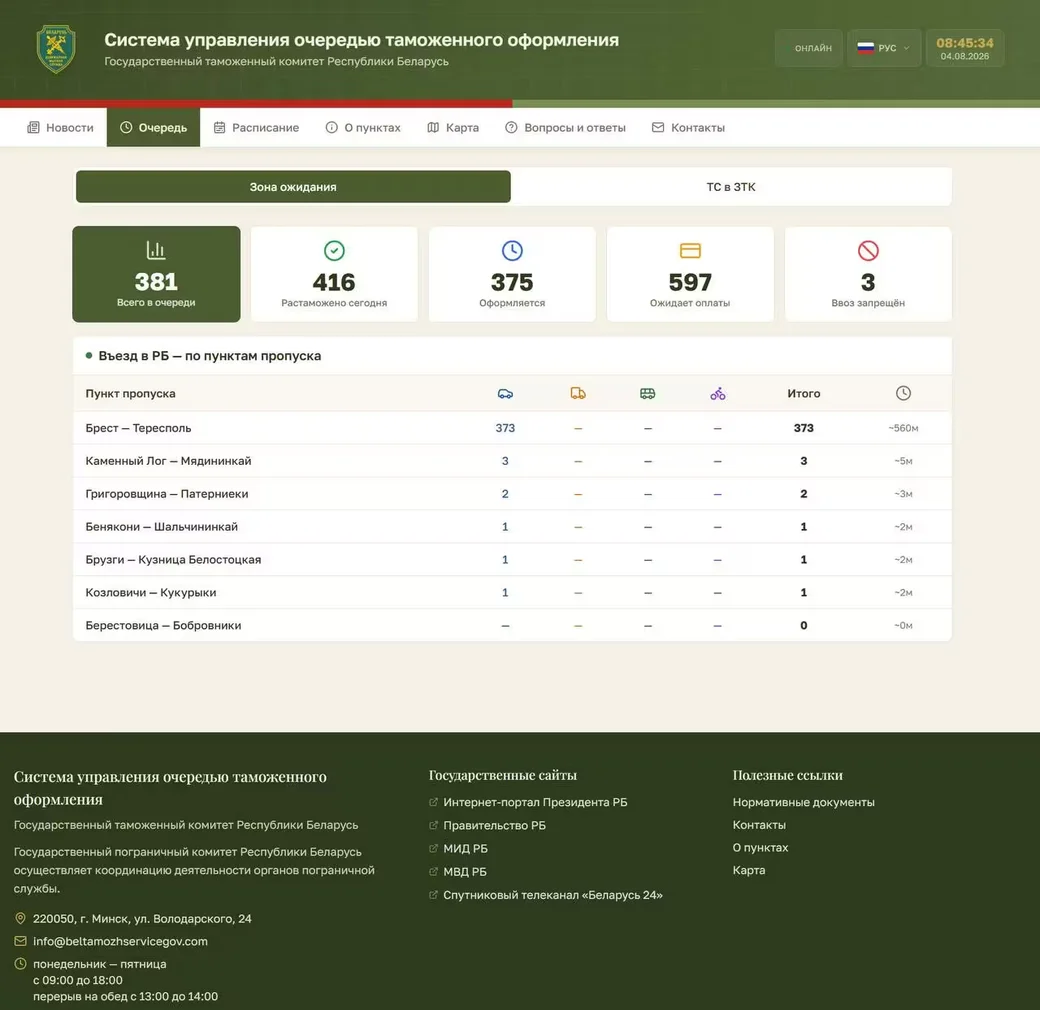Click the info@beltamozhservicegov.com email address
This screenshot has width=1040, height=1010.
120,942
